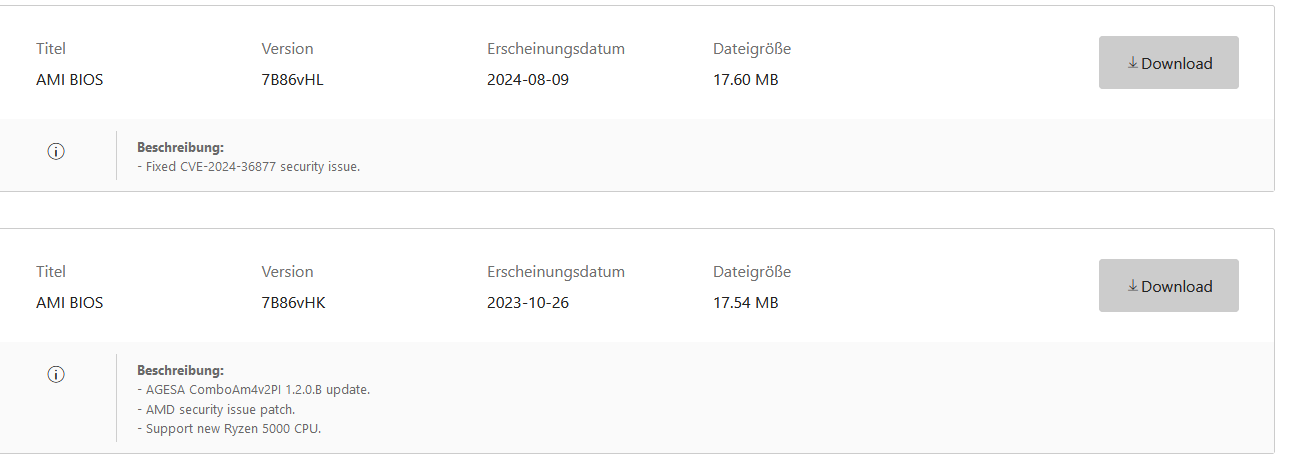The height and width of the screenshot is (471, 1299).
Task: Click the 17.54 MB file size
Action: [745, 303]
